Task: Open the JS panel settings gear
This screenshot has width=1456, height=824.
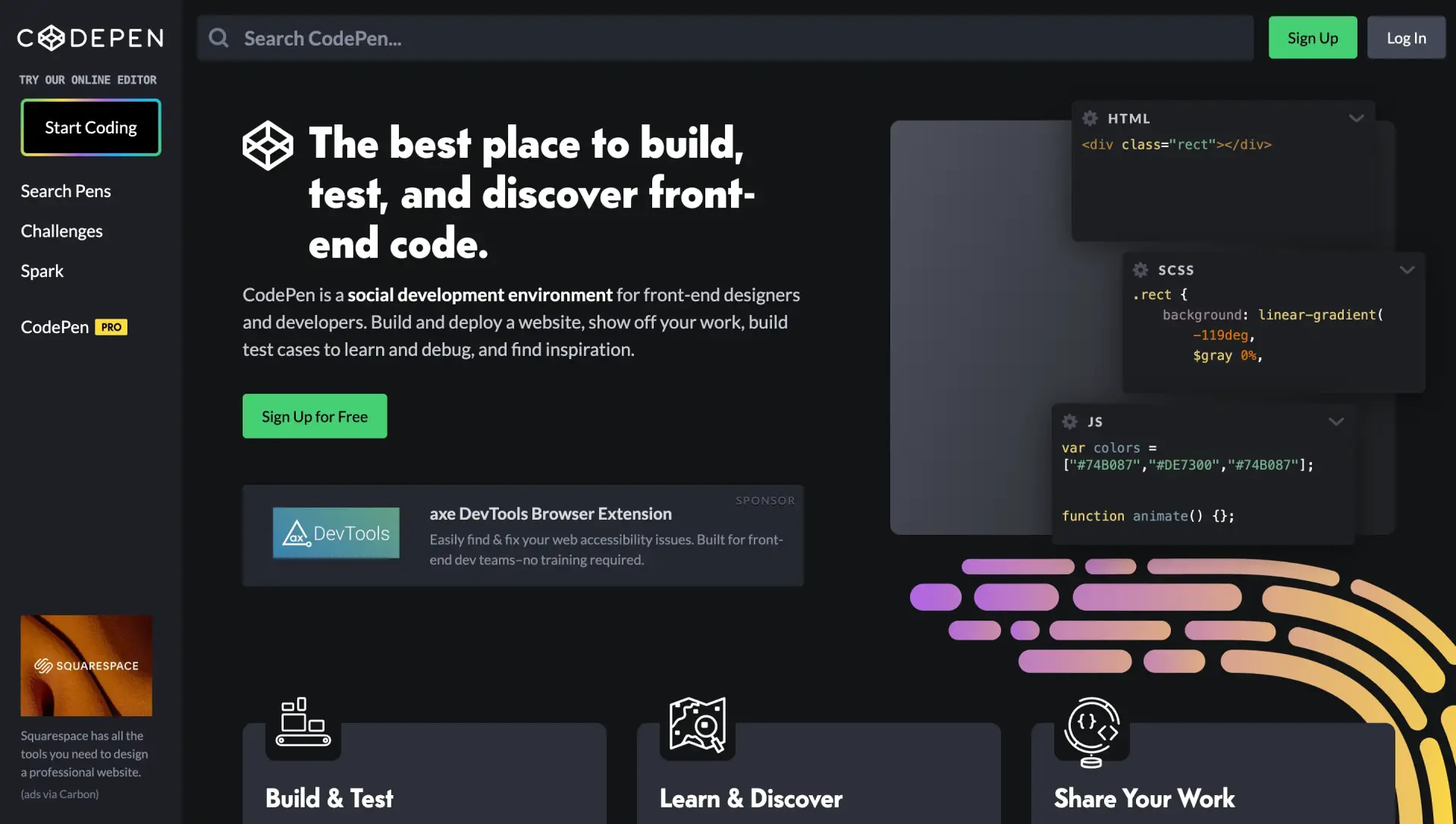Action: click(1070, 422)
